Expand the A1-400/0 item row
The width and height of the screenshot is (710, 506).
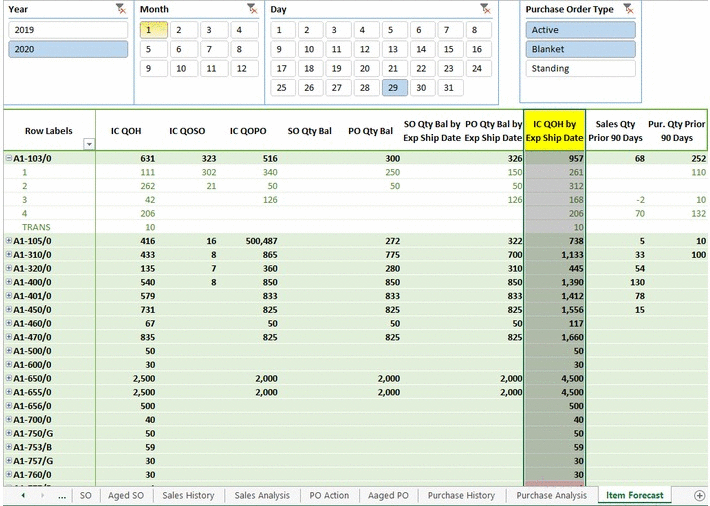coord(9,282)
